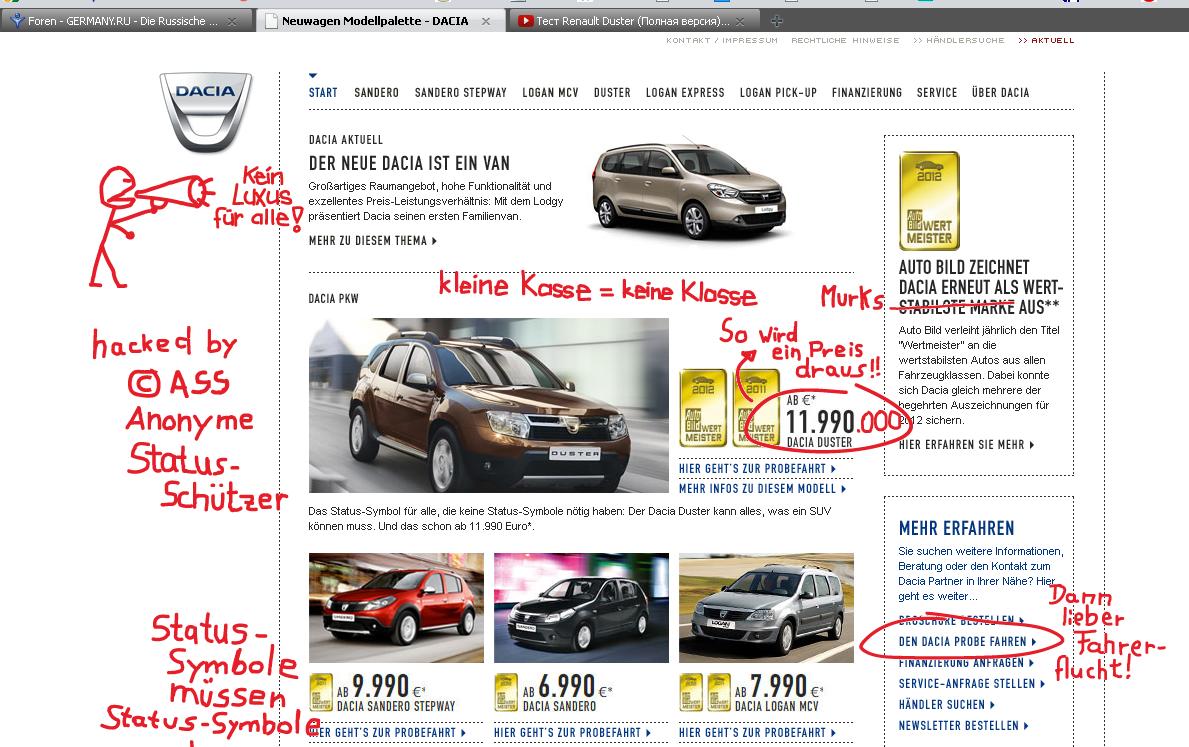Click the 2012 Wertmeister badge beside Duster

pyautogui.click(x=703, y=407)
